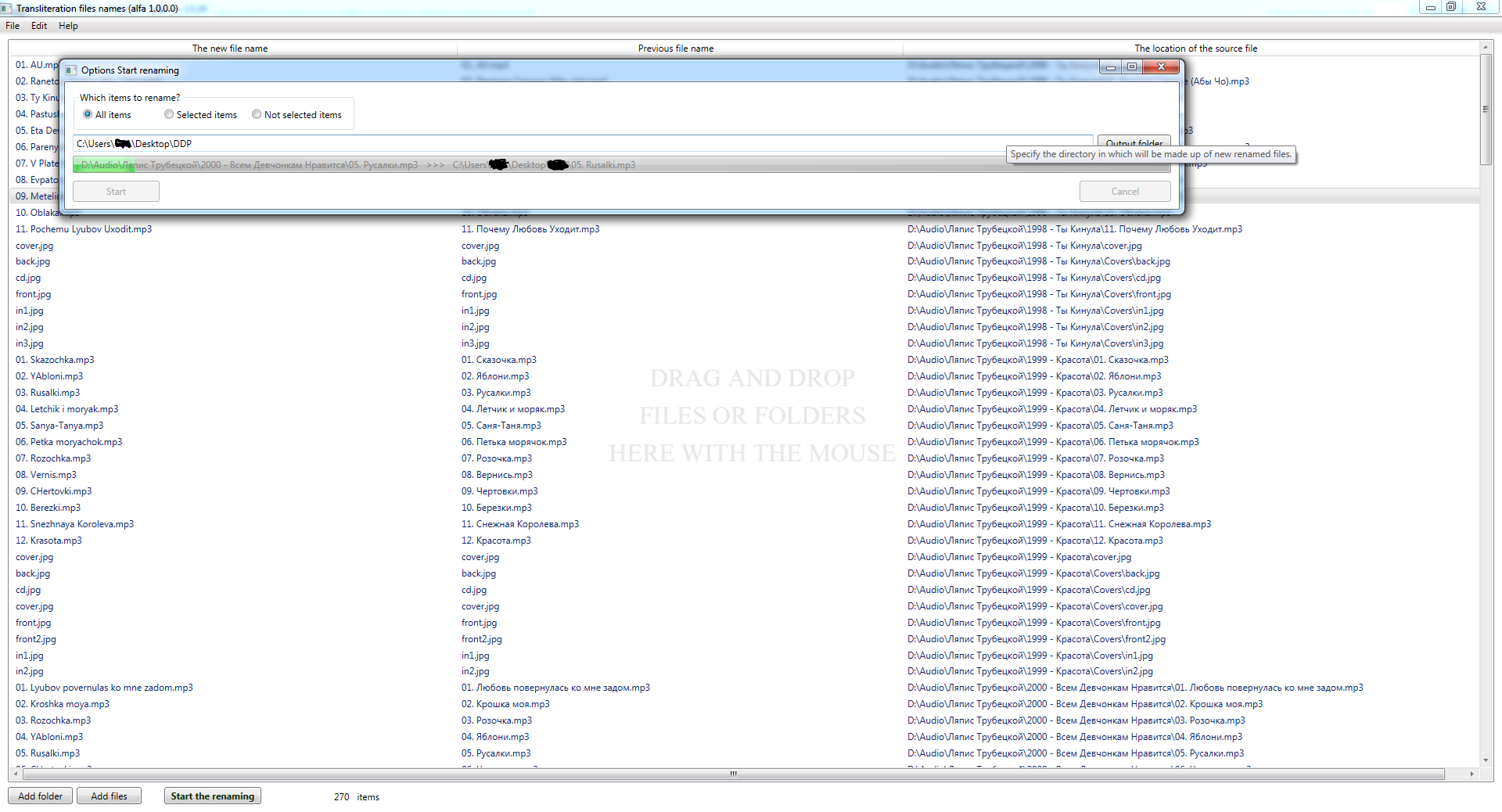Close the Options Start renaming dialog
Image resolution: width=1502 pixels, height=812 pixels.
pyautogui.click(x=1161, y=67)
